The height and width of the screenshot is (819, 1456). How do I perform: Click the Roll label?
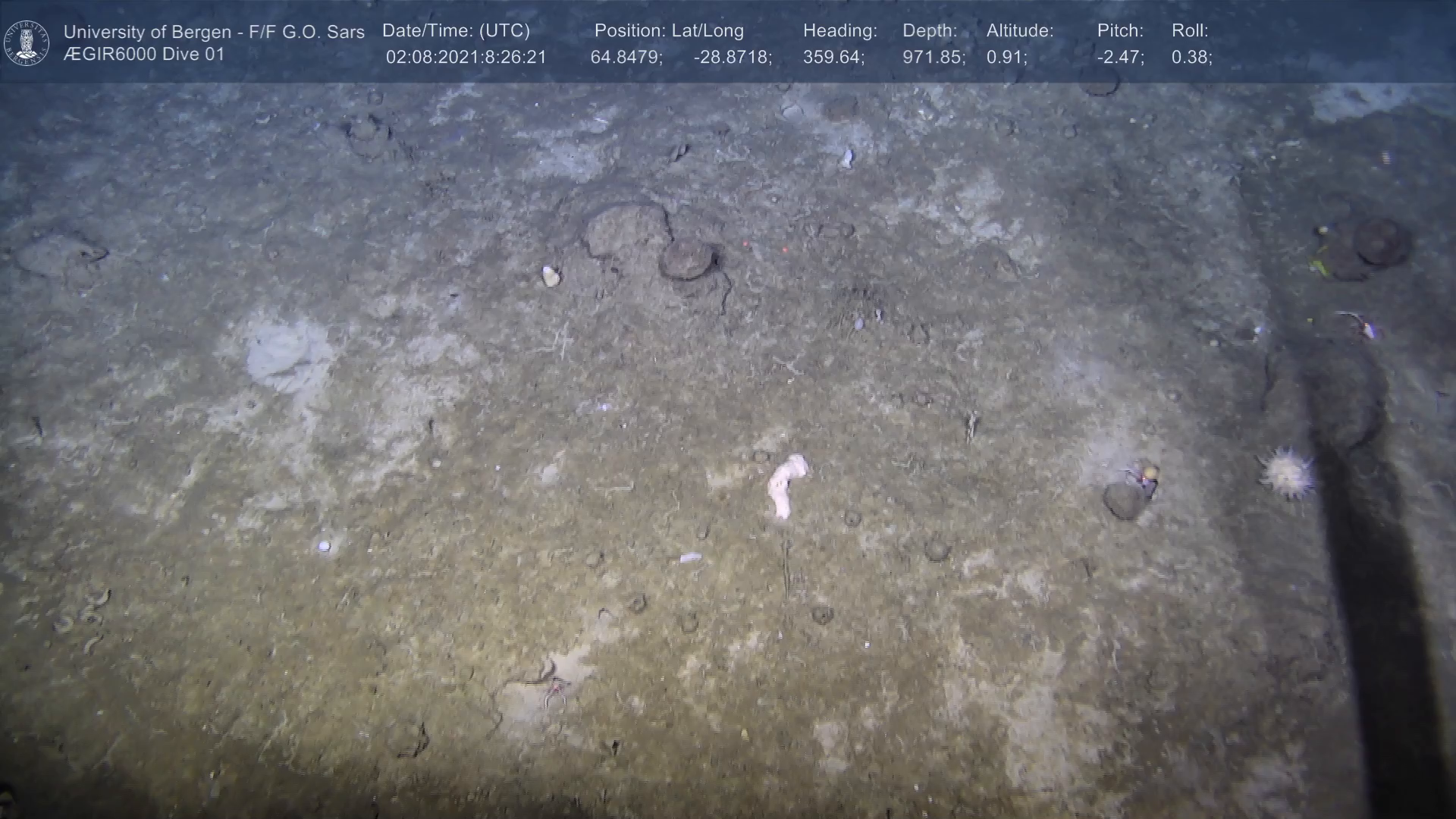pyautogui.click(x=1189, y=31)
